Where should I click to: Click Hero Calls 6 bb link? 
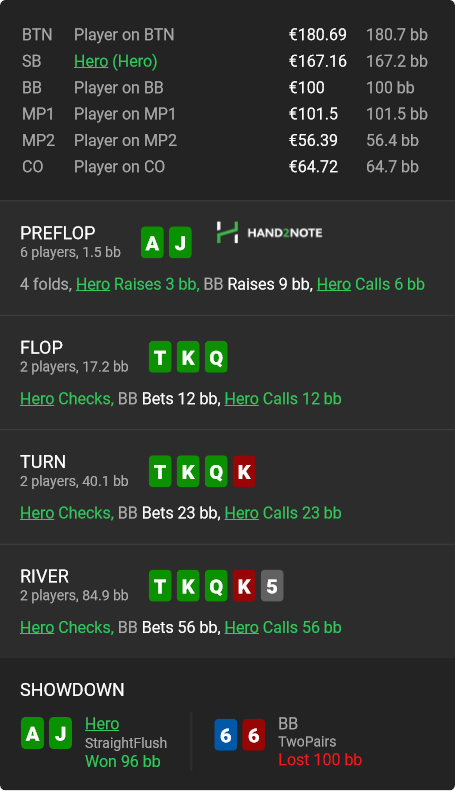click(x=371, y=284)
